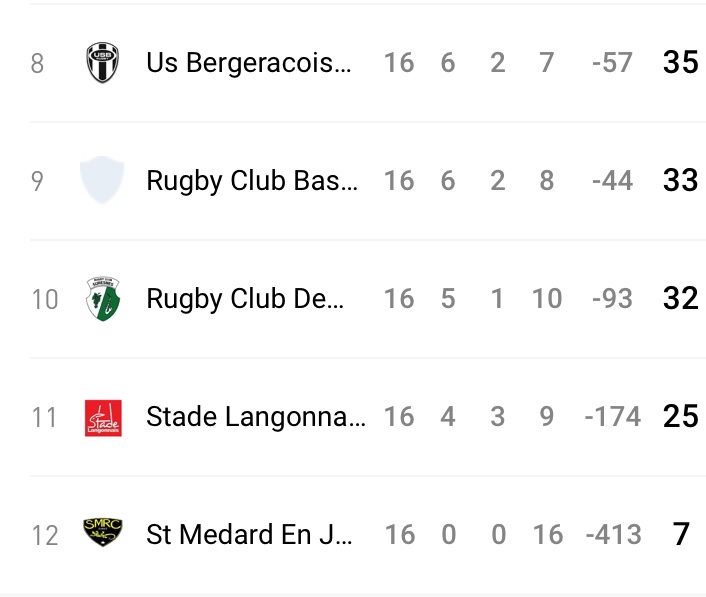Viewport: 706px width, 597px height.
Task: Click the yellow SMRC club badge
Action: coord(102,534)
